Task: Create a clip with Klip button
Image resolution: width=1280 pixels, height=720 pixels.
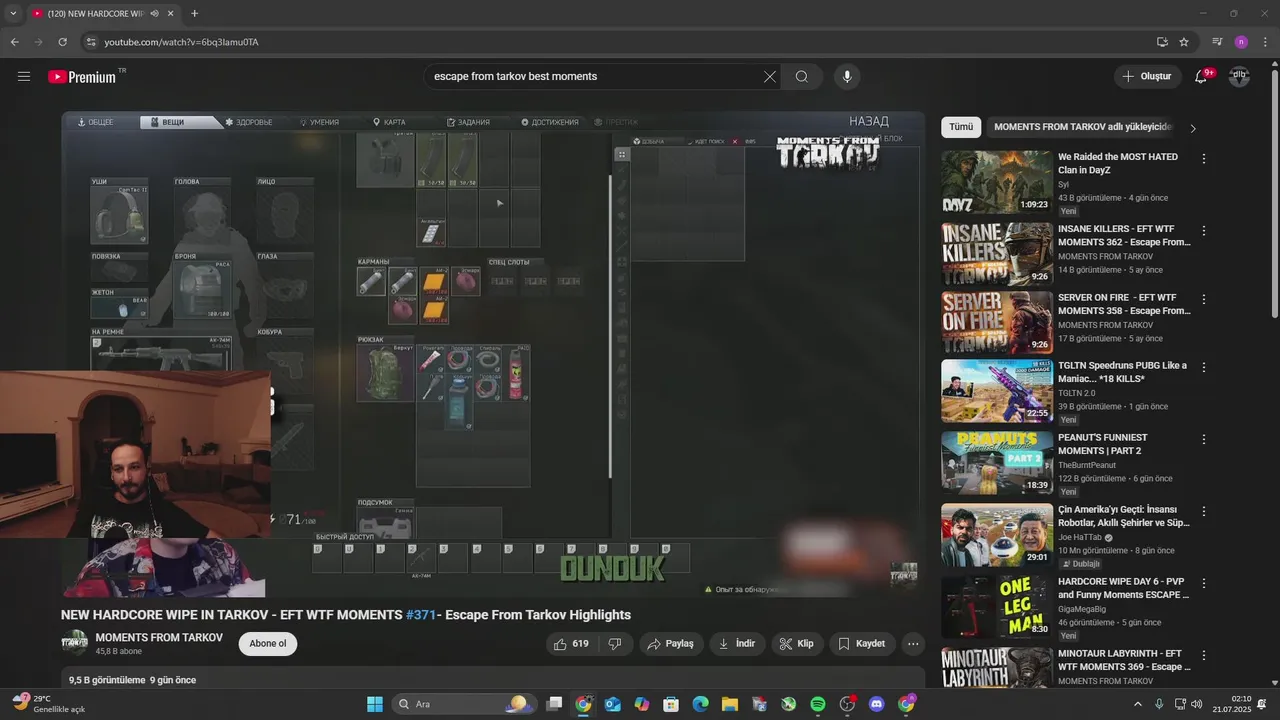Action: 797,644
